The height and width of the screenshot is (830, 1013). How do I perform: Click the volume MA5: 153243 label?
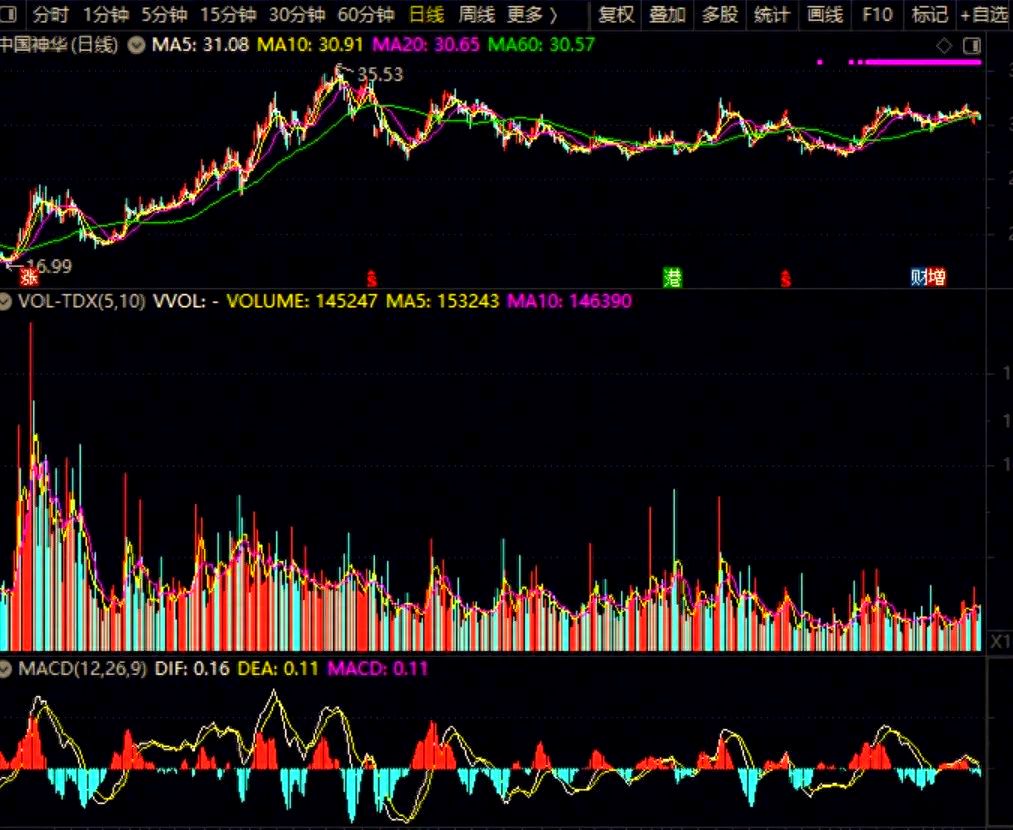(x=443, y=301)
